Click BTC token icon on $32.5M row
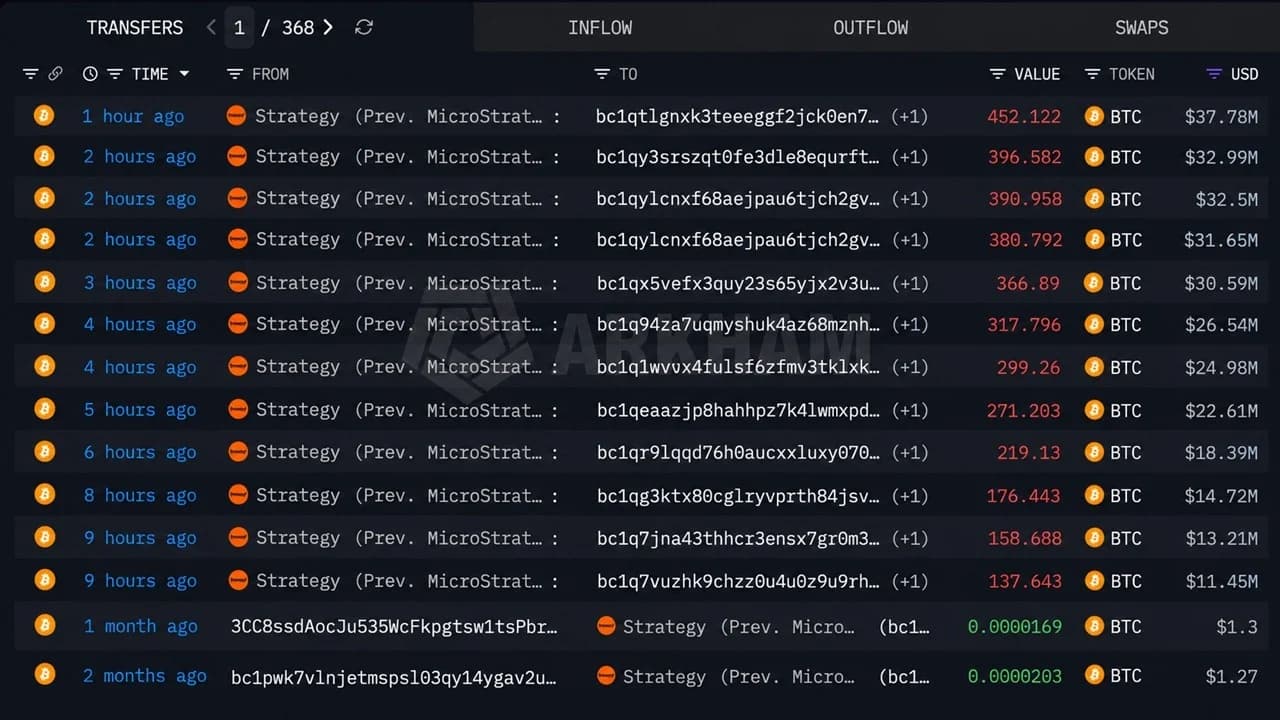 (x=1095, y=199)
